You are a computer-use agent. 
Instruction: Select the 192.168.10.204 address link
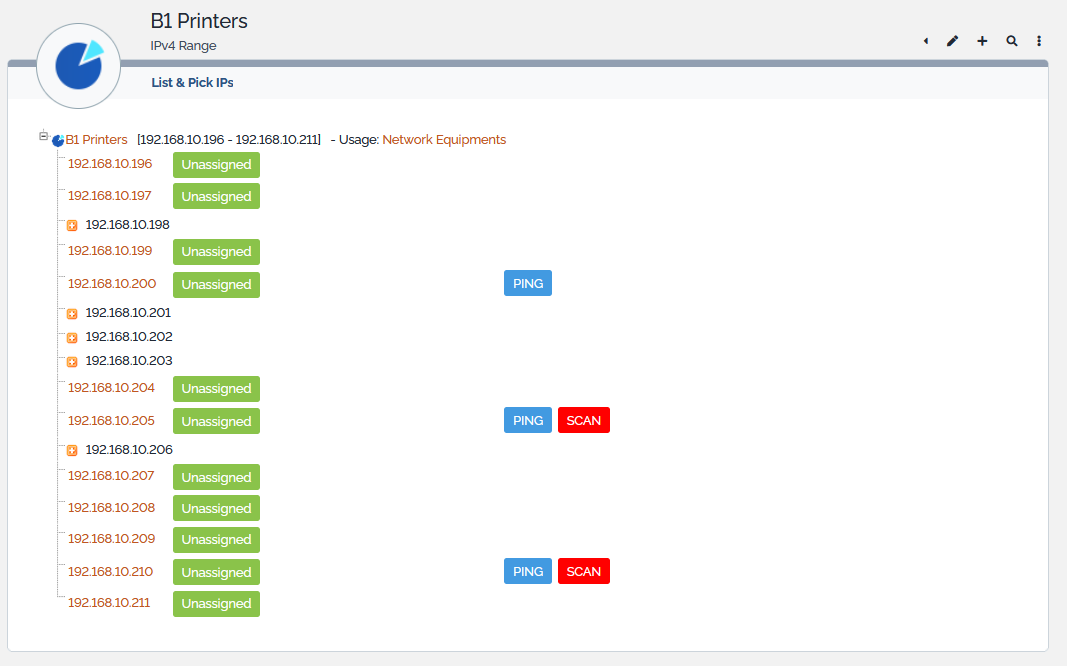(x=111, y=388)
